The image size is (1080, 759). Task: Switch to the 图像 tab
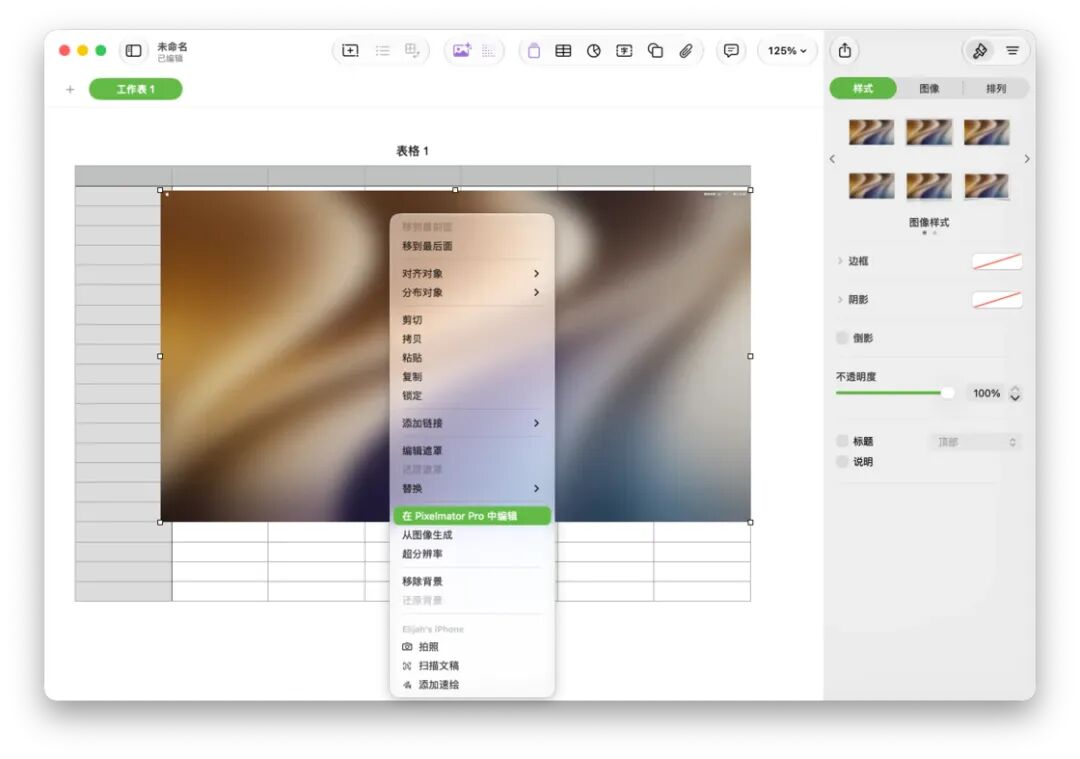[929, 88]
